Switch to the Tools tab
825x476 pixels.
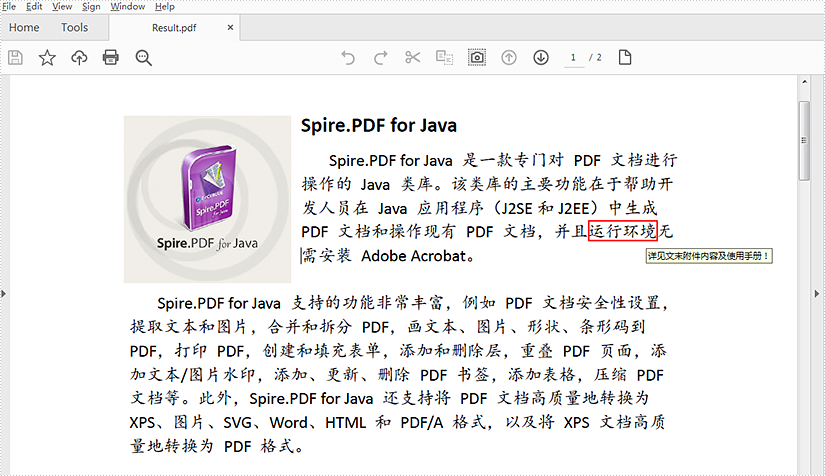74,27
